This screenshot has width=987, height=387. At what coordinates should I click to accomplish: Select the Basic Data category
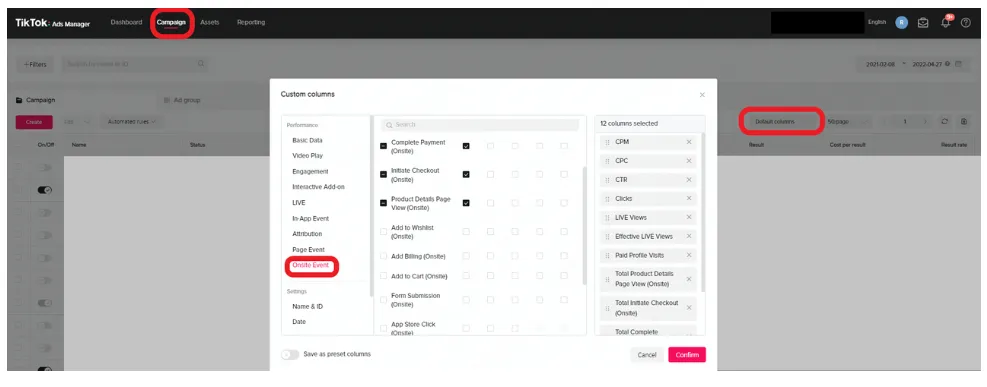[307, 140]
